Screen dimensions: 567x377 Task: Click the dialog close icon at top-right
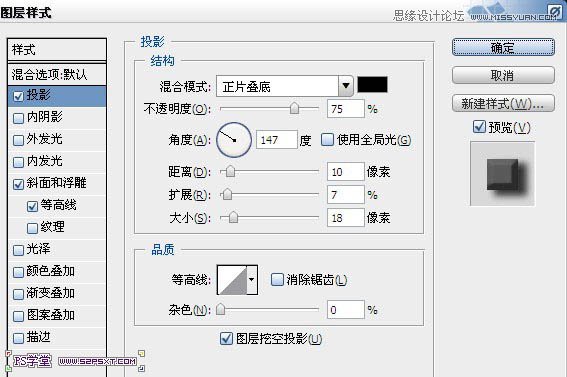pos(554,11)
